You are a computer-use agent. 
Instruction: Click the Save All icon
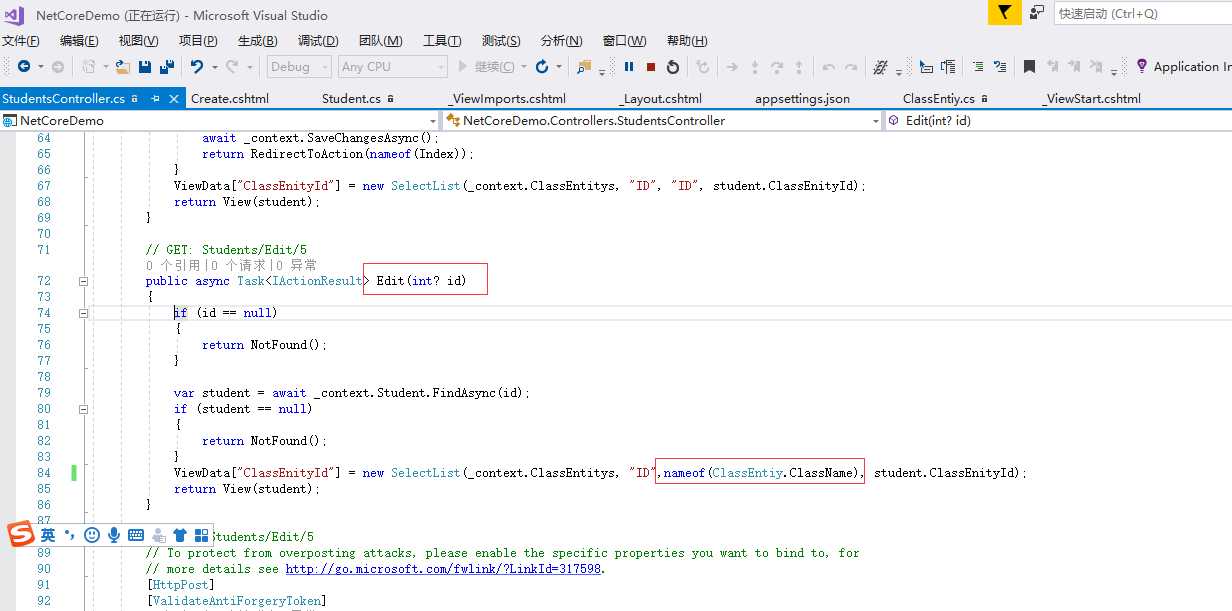[166, 67]
